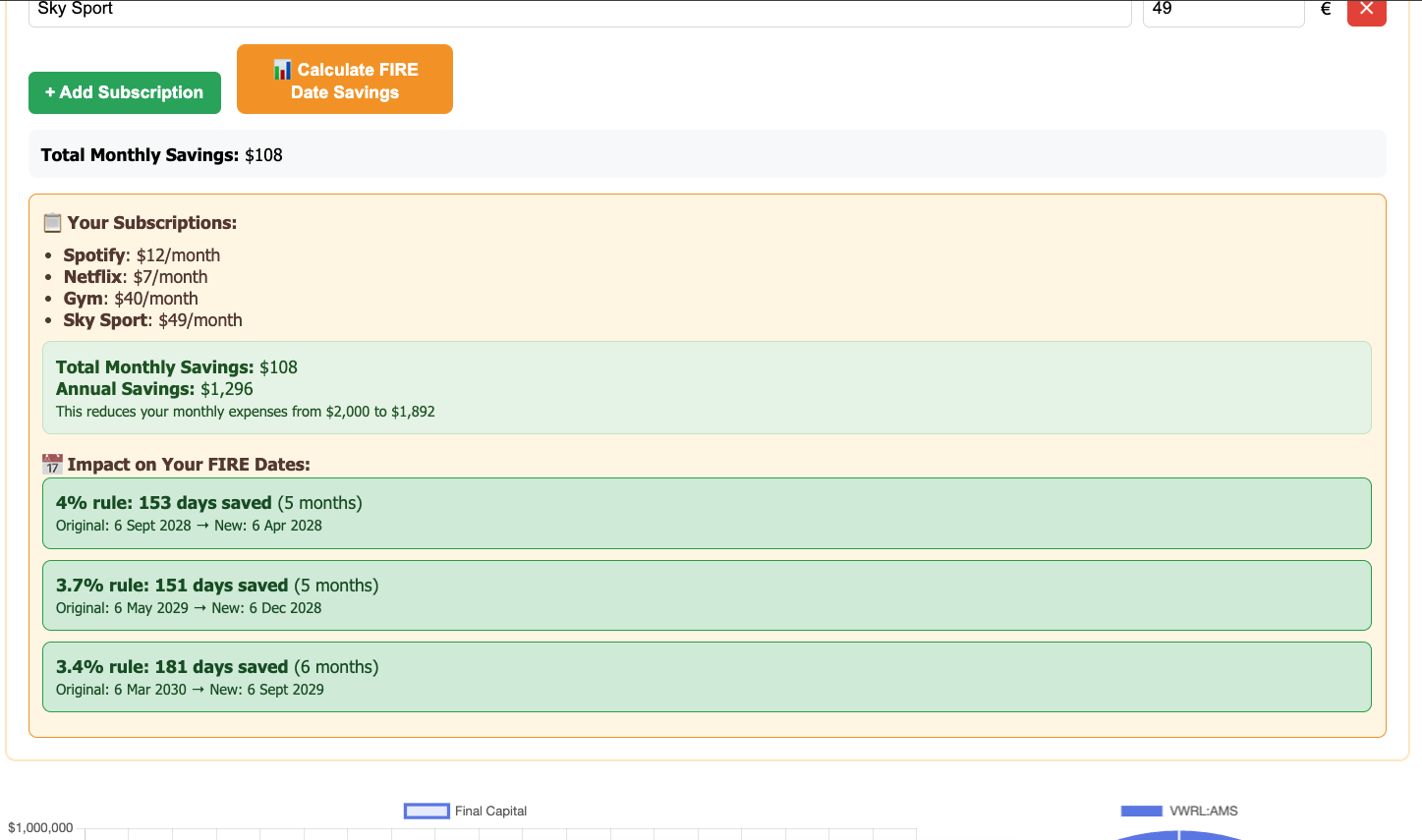Delete the Sky Sport subscription row
Screen dimensions: 1422x840
(1366, 10)
